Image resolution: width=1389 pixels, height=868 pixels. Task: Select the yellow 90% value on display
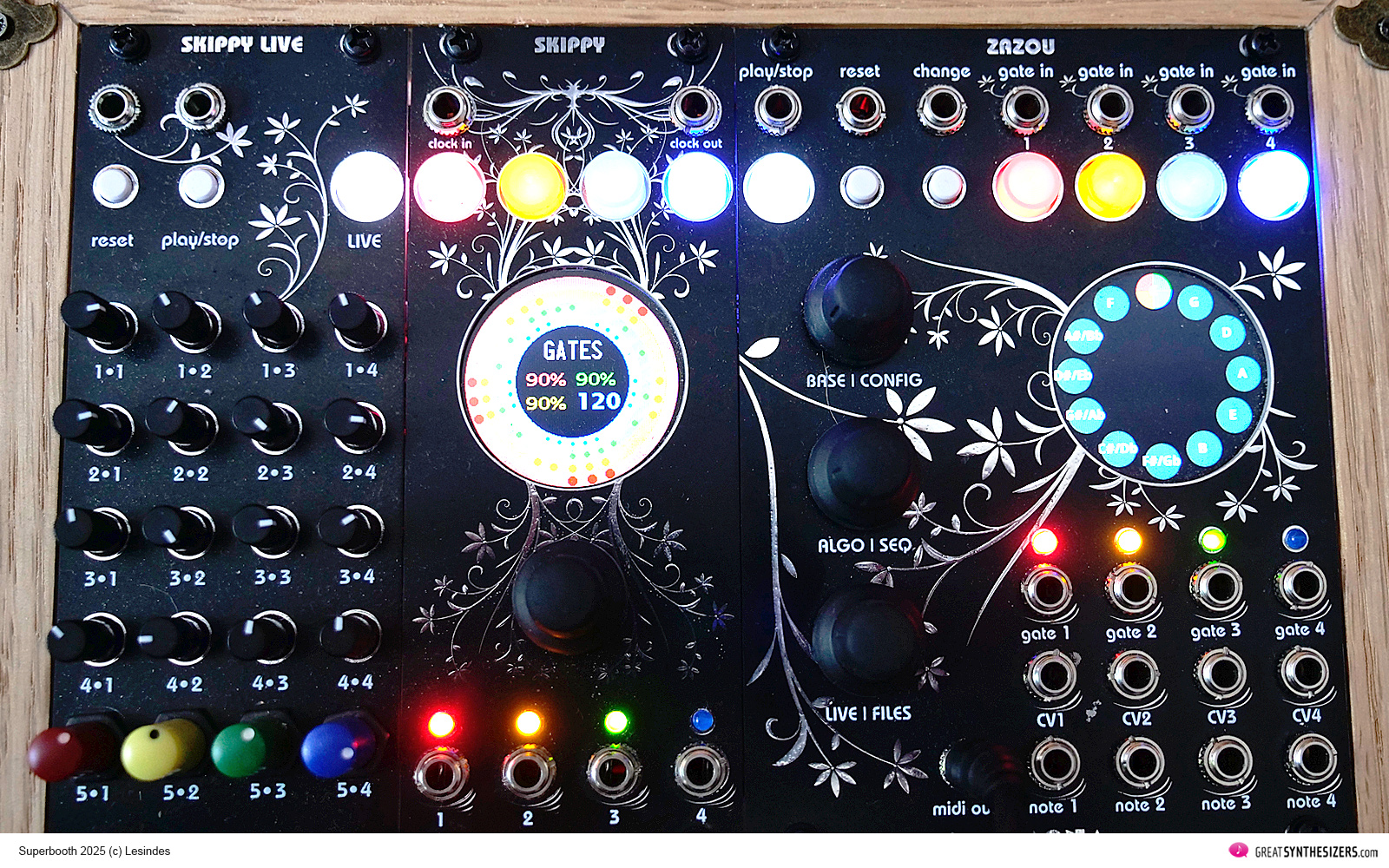(x=545, y=403)
